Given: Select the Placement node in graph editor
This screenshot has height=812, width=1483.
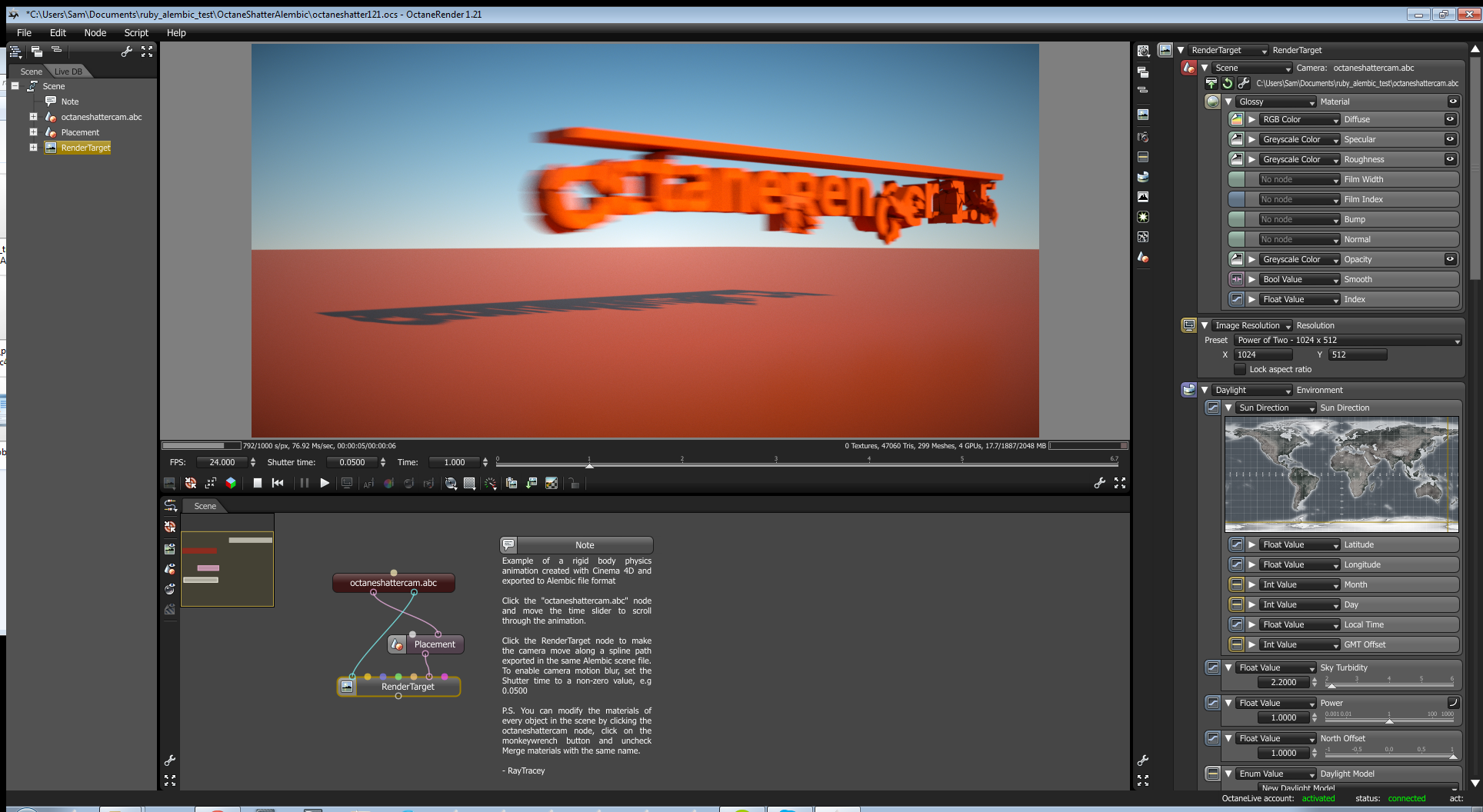Looking at the screenshot, I should point(425,644).
